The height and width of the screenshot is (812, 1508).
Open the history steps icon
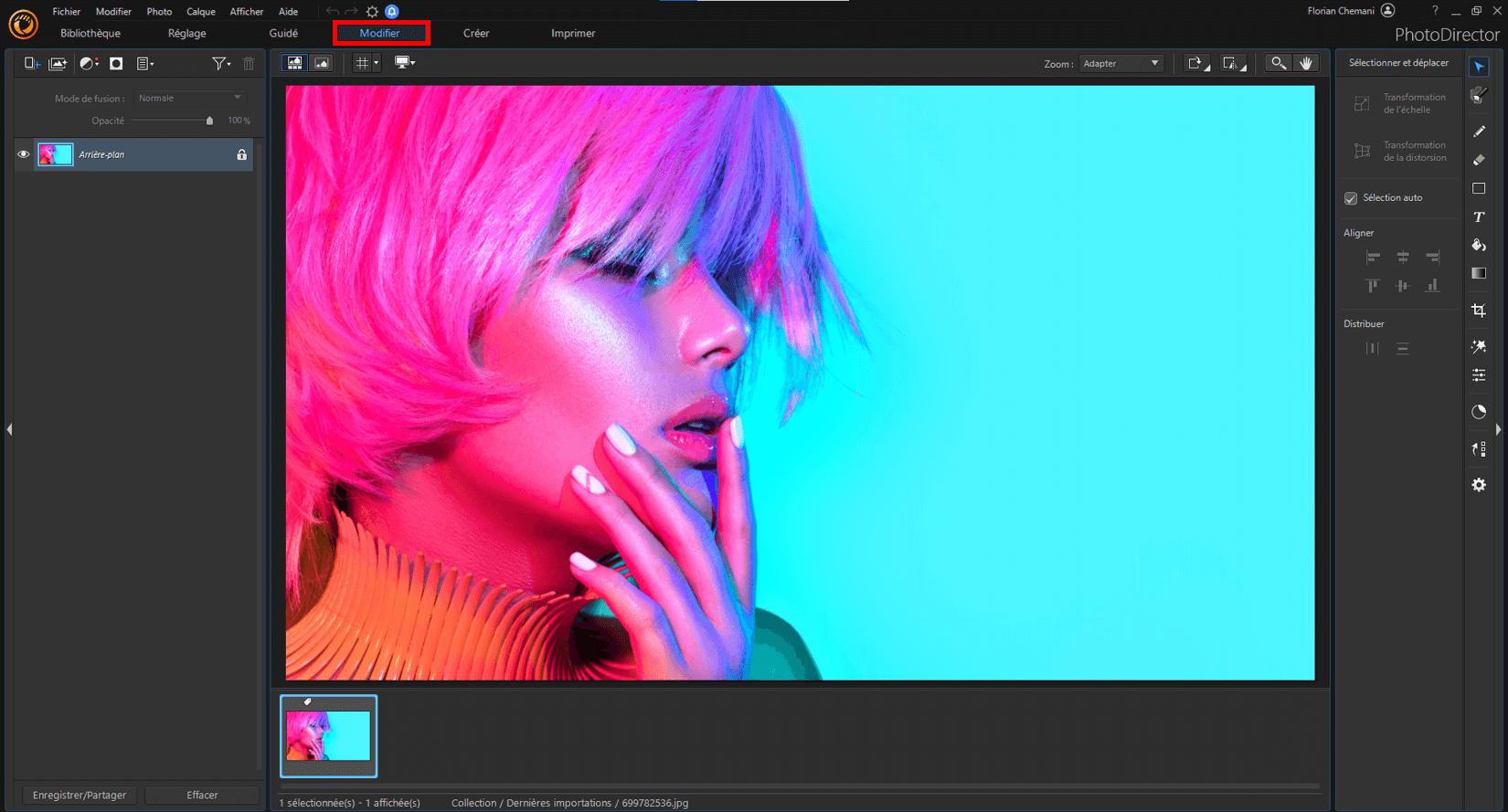click(x=1479, y=448)
